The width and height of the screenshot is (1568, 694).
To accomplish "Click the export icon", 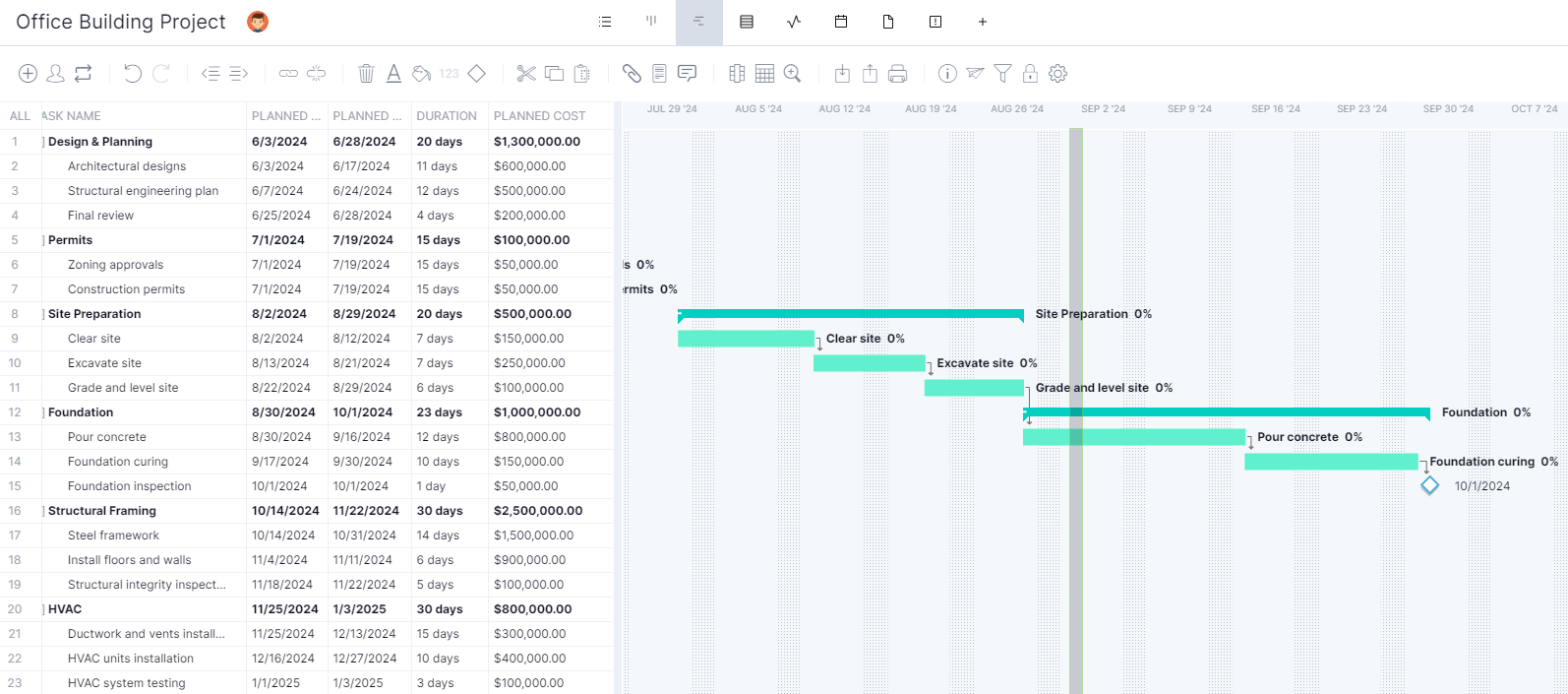I will pyautogui.click(x=870, y=73).
